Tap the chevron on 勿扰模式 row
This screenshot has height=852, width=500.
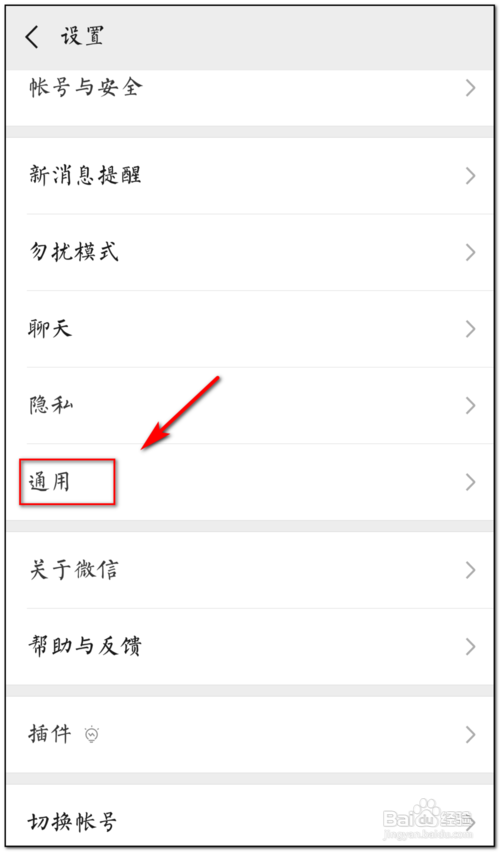coord(471,252)
